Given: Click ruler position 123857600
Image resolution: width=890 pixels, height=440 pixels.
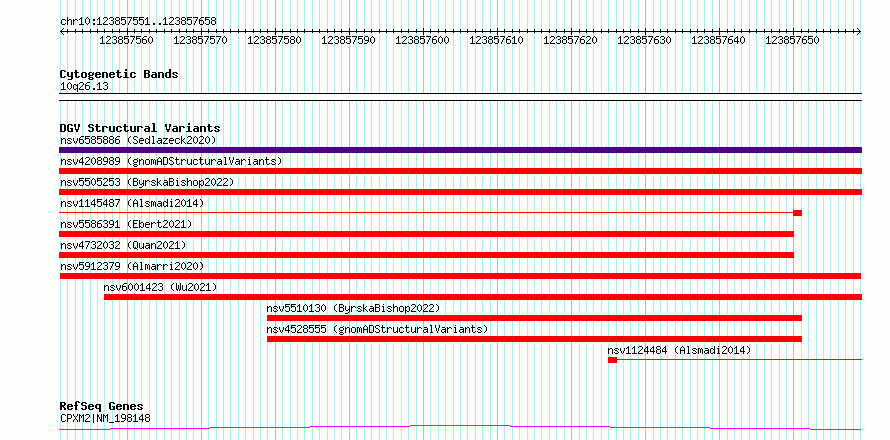Looking at the screenshot, I should click(x=422, y=40).
